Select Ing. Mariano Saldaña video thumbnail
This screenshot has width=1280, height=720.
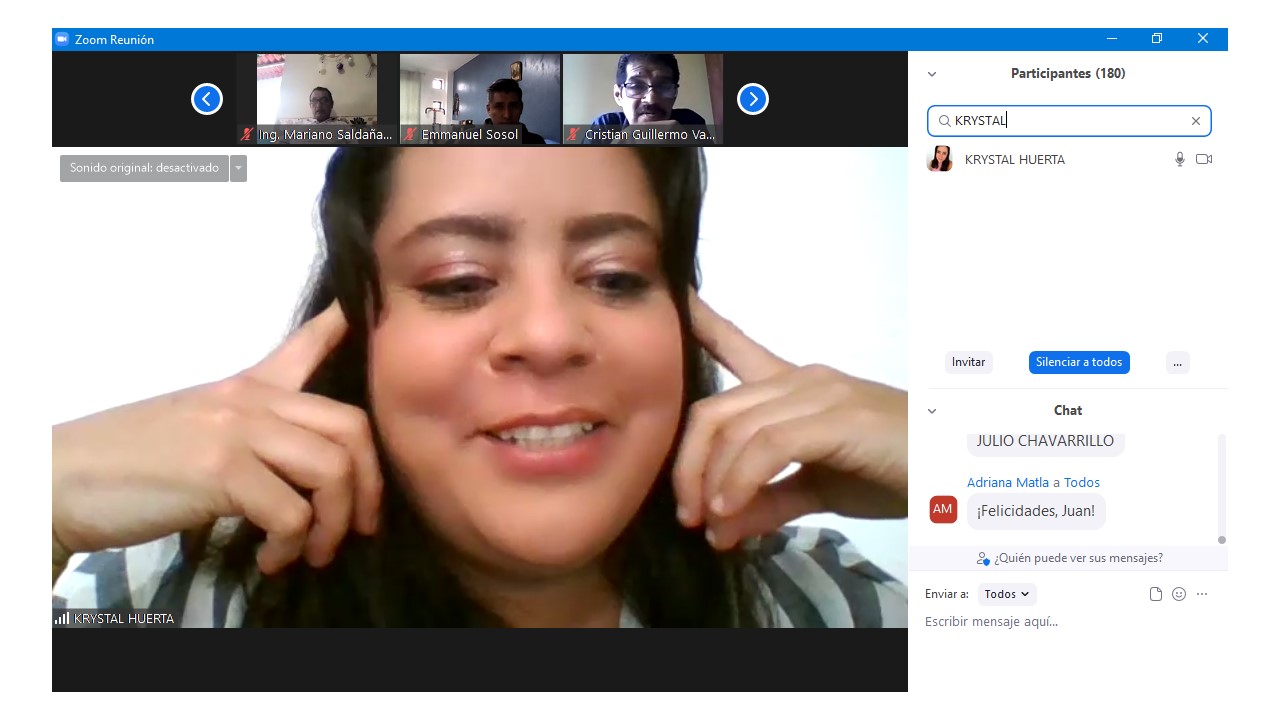click(317, 99)
